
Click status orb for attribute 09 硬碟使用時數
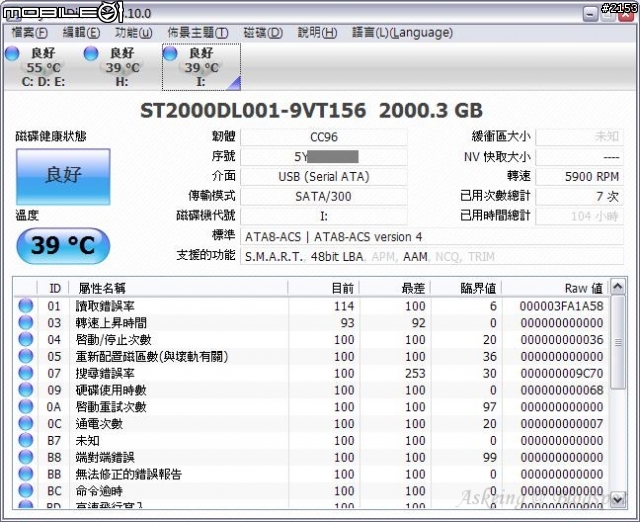(26, 390)
